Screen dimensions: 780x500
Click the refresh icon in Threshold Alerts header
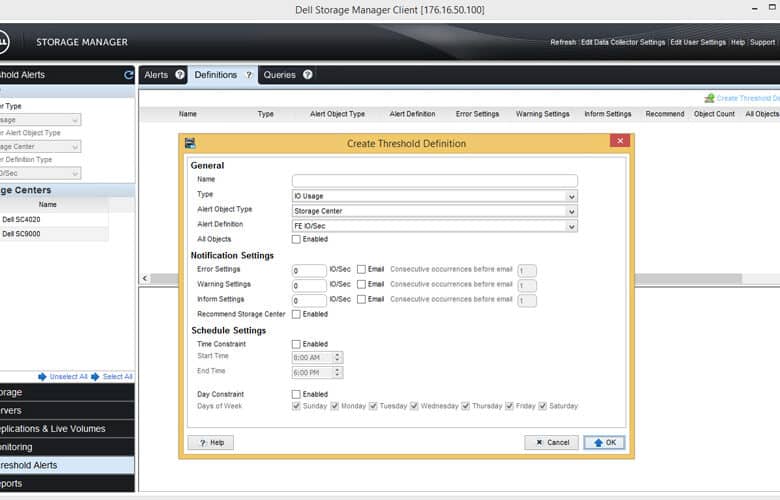click(128, 75)
